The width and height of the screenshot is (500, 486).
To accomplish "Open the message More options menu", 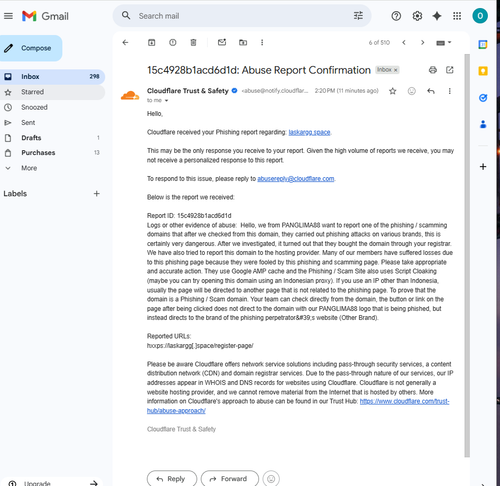I will click(x=450, y=91).
